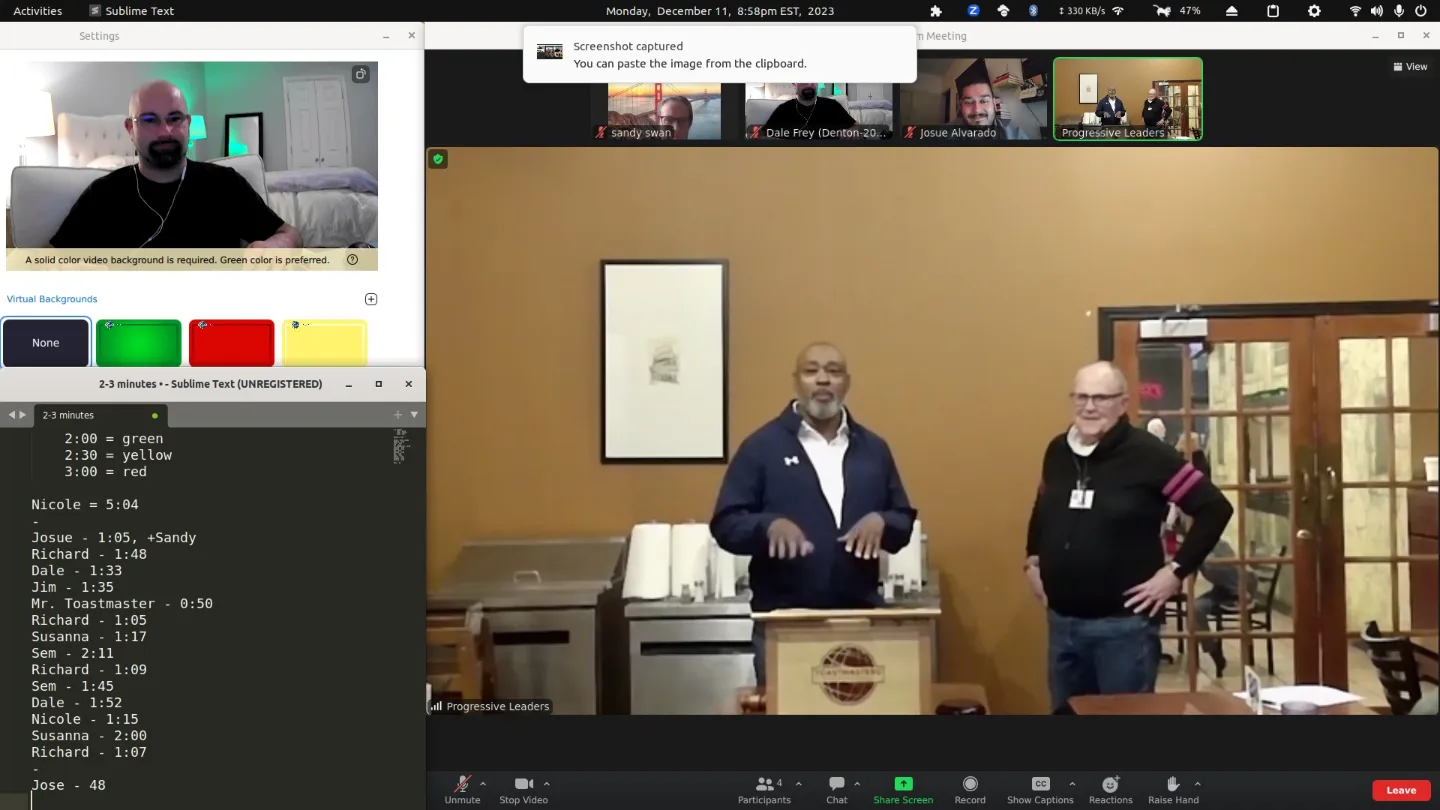Open the extensions puzzle icon in the top bar

[936, 11]
